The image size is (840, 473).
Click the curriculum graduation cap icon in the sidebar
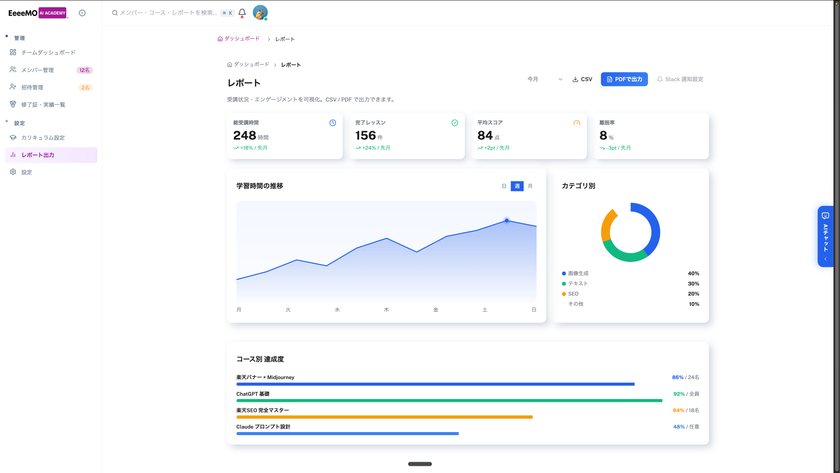coord(13,137)
